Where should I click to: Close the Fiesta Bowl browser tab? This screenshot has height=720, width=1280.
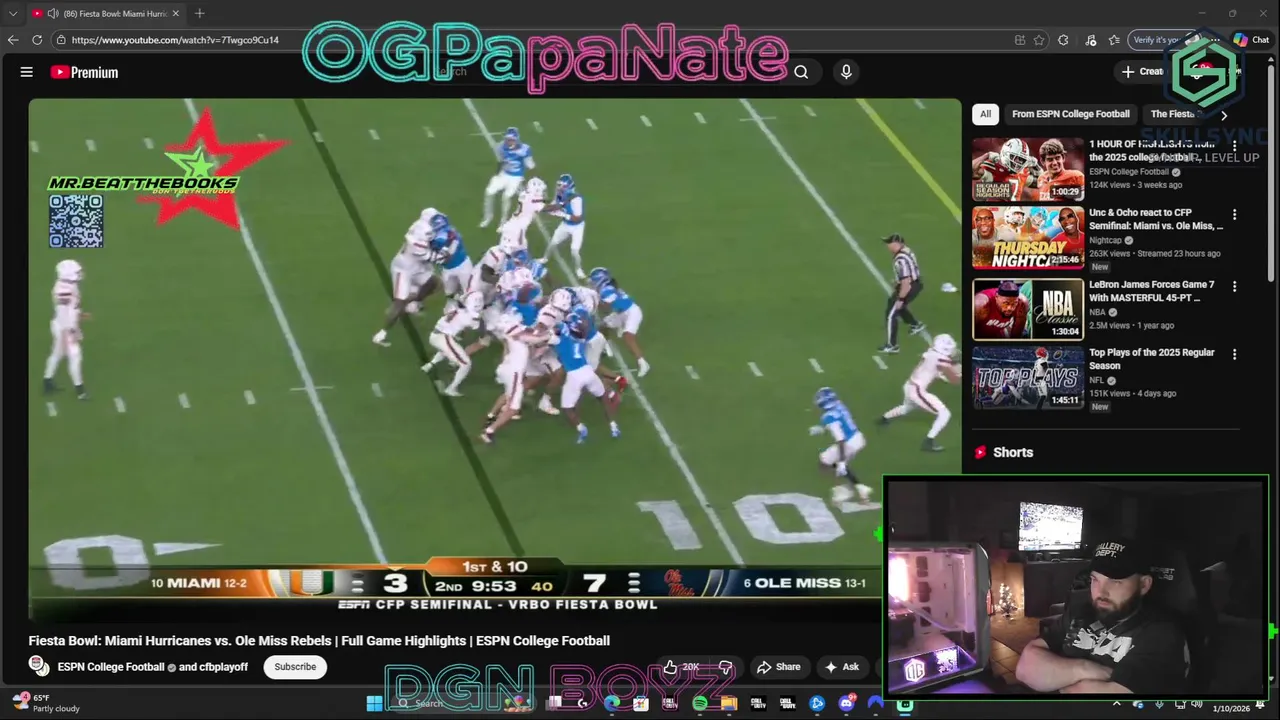[x=176, y=14]
